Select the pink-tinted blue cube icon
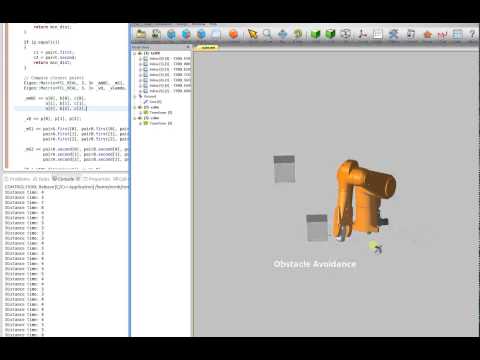The image size is (480, 360). pyautogui.click(x=186, y=34)
